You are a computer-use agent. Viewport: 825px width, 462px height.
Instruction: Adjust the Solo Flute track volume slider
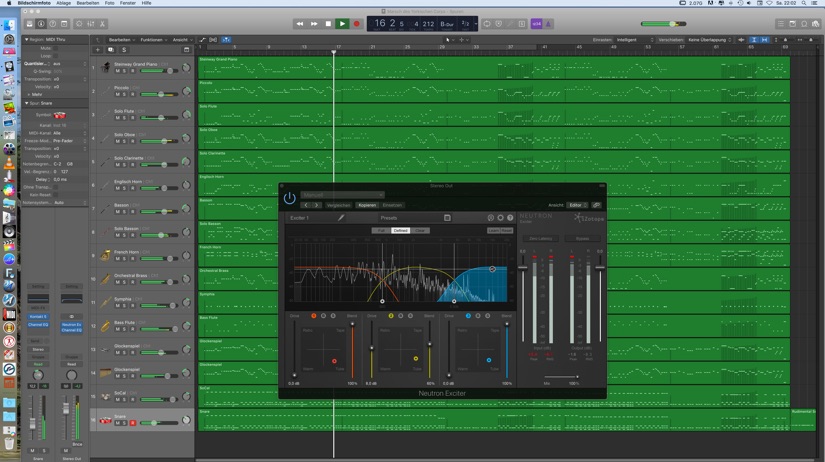159,118
